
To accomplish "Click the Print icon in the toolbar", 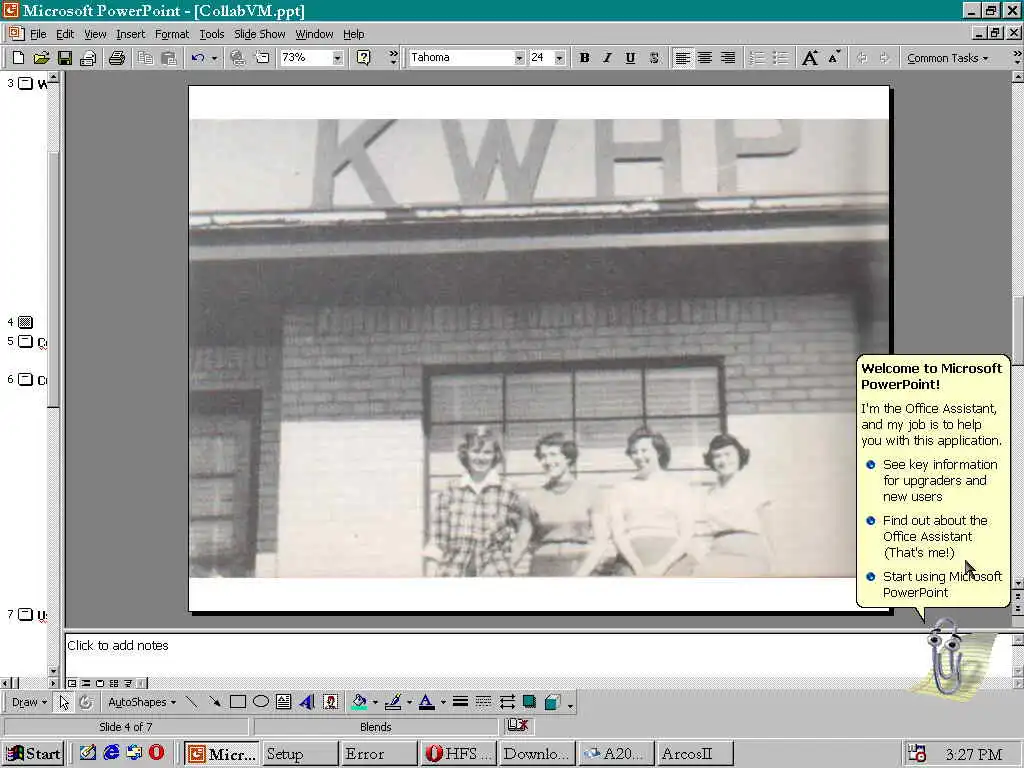I will coord(117,58).
